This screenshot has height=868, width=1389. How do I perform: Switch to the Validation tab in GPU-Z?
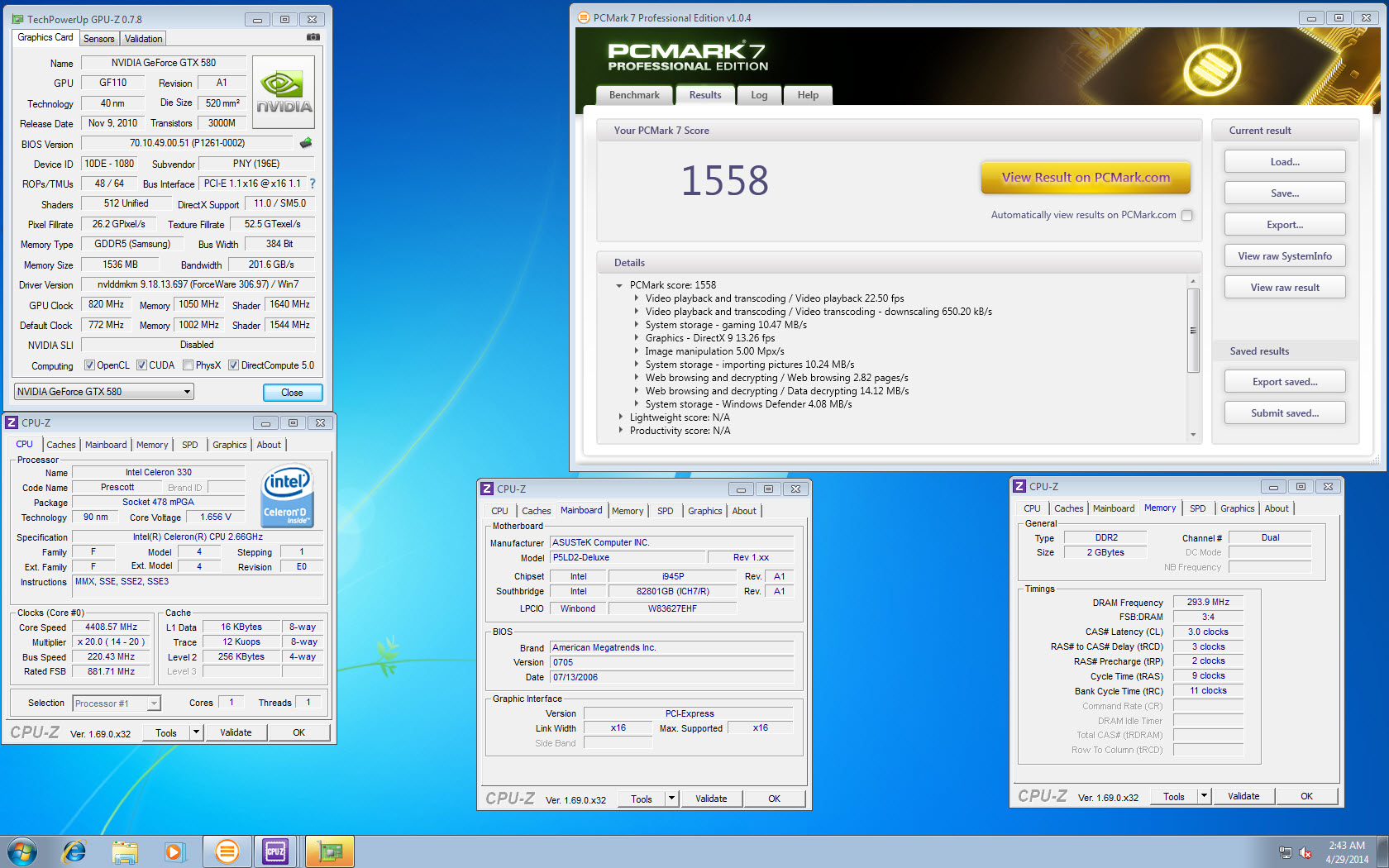click(144, 39)
